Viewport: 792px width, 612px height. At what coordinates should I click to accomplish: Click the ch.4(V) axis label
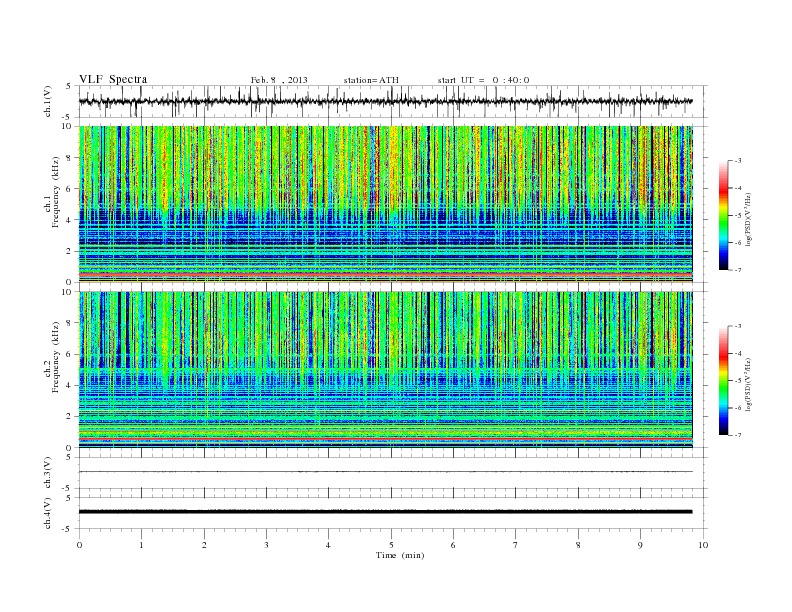pyautogui.click(x=48, y=513)
